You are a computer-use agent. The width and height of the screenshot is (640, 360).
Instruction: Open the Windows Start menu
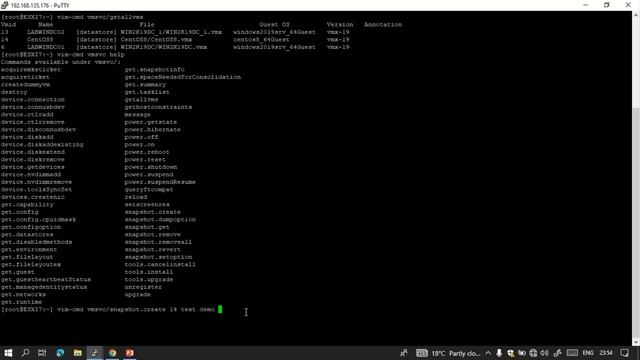tap(8, 353)
